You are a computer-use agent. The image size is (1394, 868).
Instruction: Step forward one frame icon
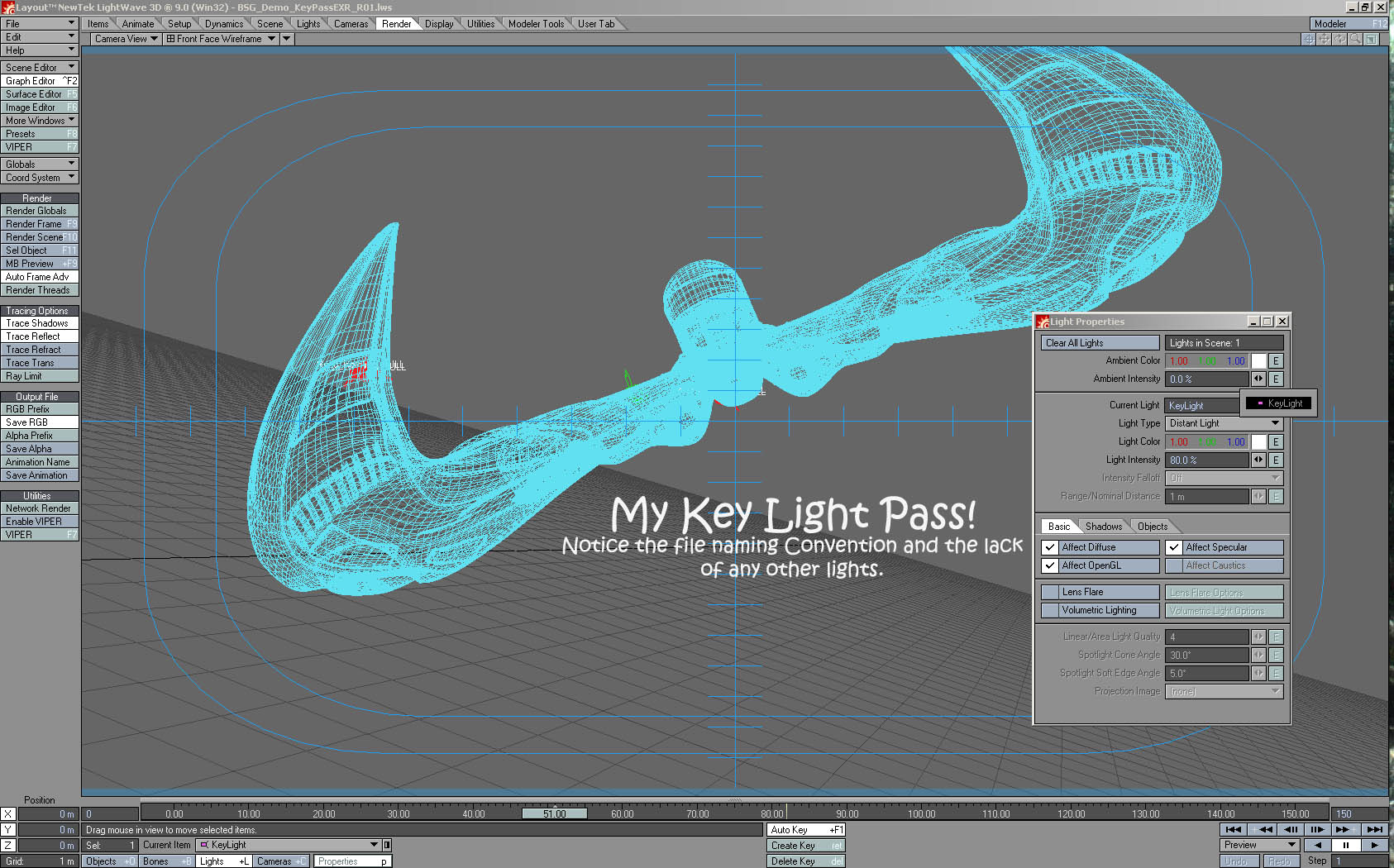pos(1318,829)
